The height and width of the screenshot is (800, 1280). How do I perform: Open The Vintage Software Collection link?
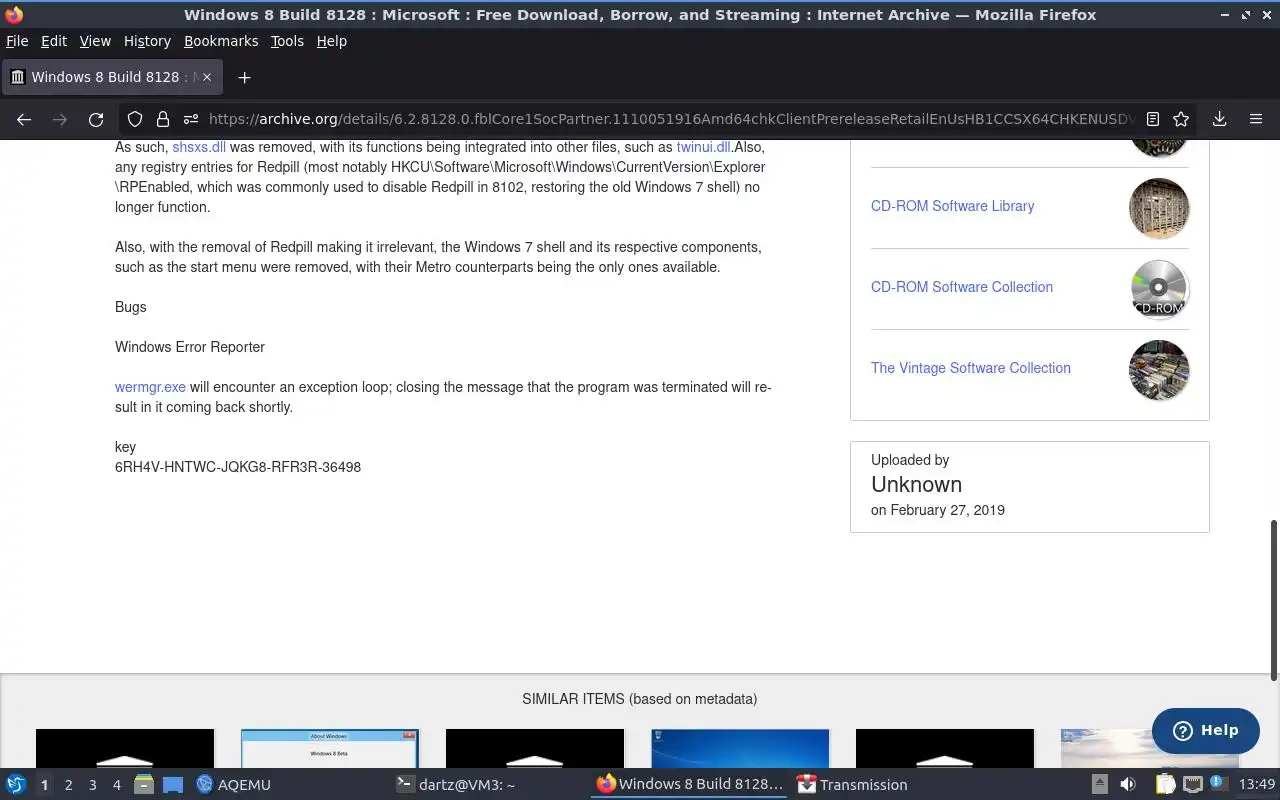point(971,368)
